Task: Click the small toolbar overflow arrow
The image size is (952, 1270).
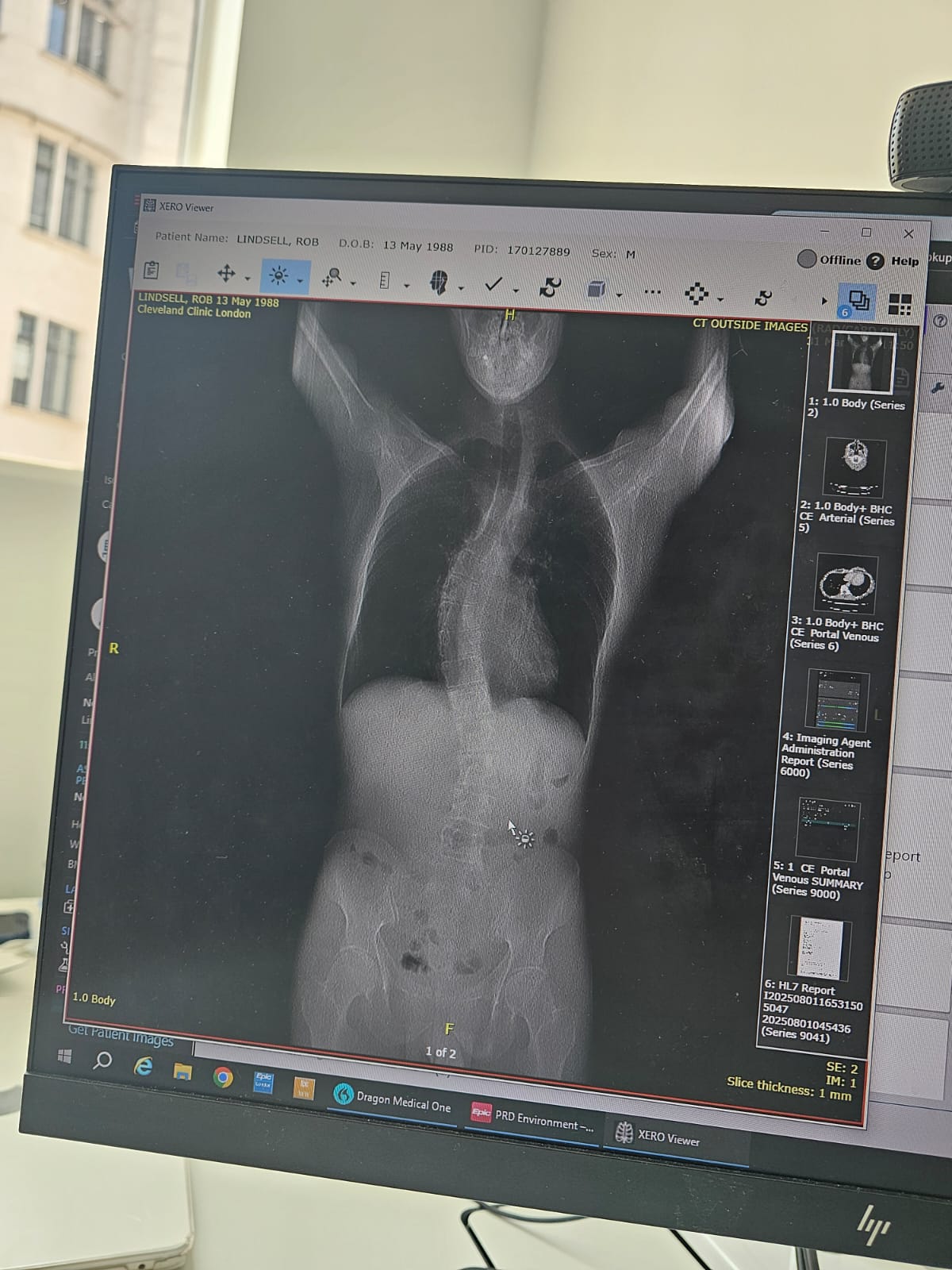Action: pyautogui.click(x=824, y=302)
